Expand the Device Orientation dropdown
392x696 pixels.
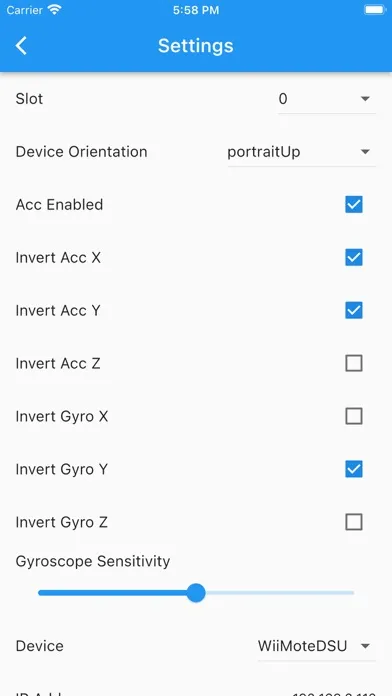tap(301, 152)
